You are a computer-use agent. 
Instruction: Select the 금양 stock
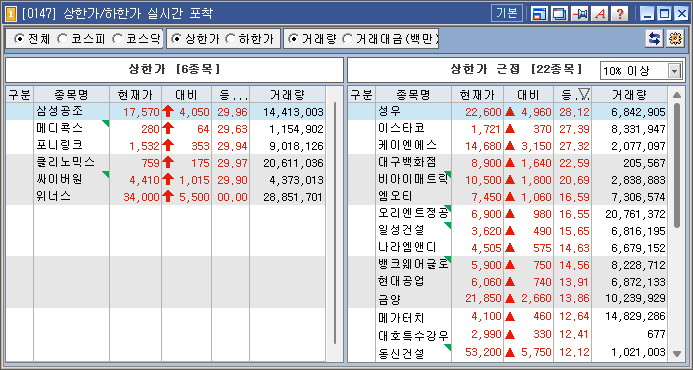[389, 300]
